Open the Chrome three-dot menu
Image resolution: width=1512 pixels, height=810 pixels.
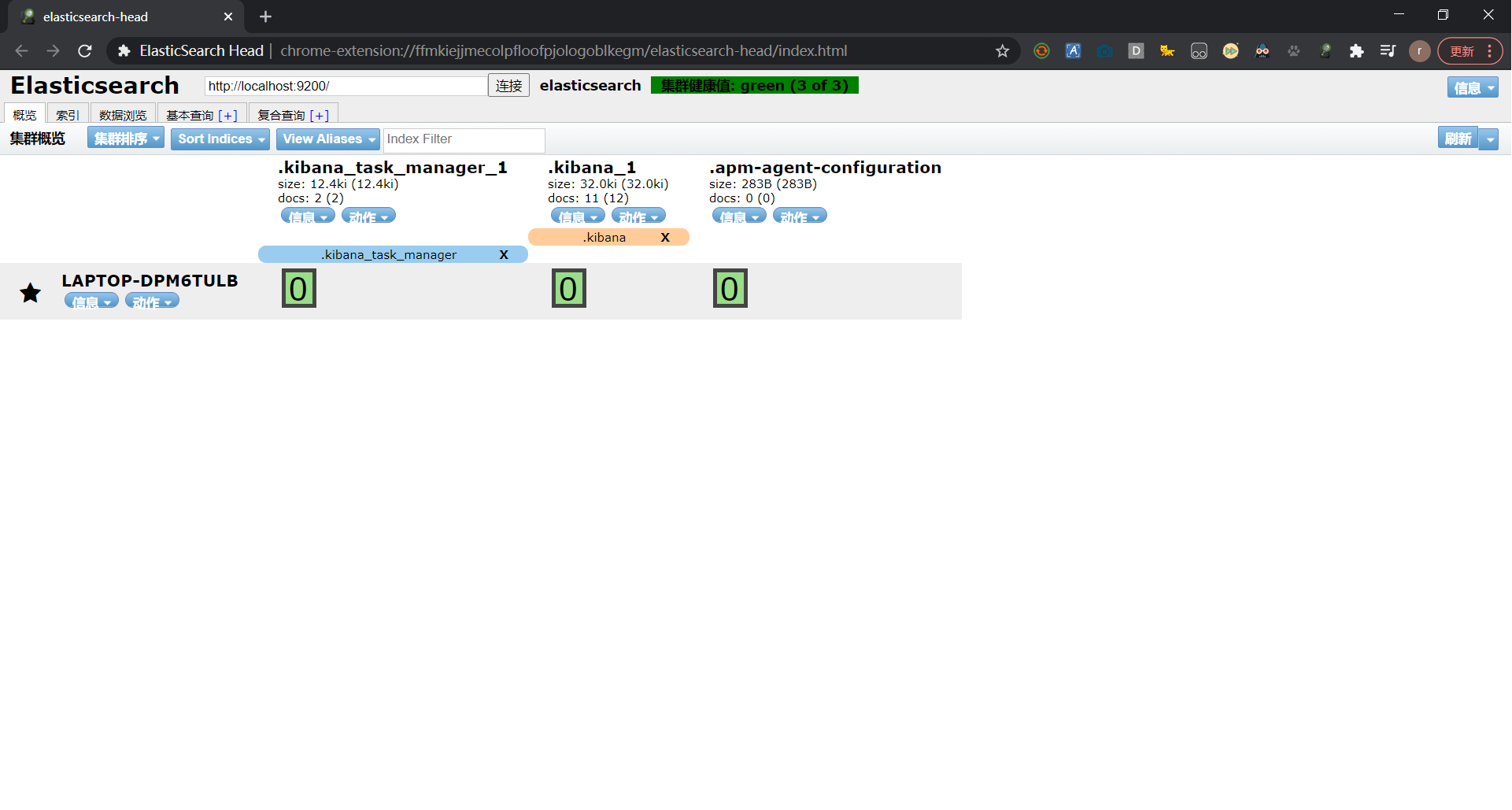[x=1489, y=51]
